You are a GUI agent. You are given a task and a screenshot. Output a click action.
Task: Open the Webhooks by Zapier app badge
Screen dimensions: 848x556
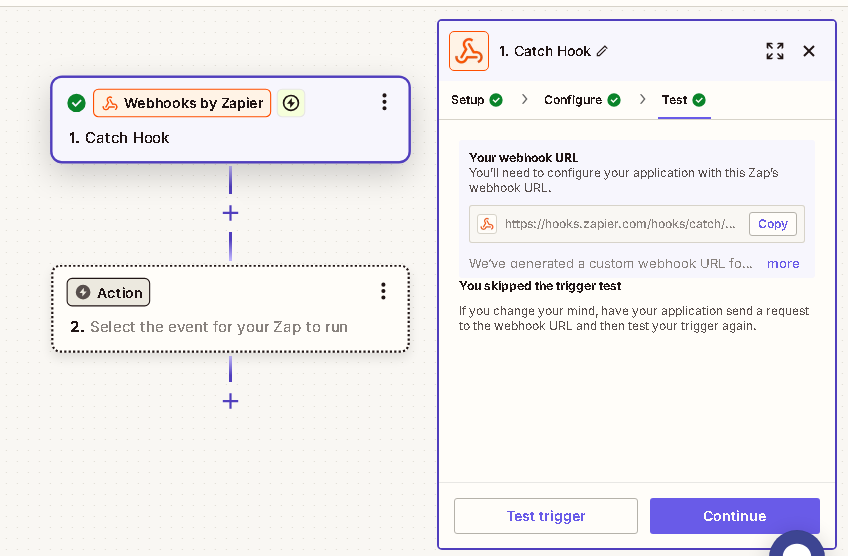click(182, 103)
